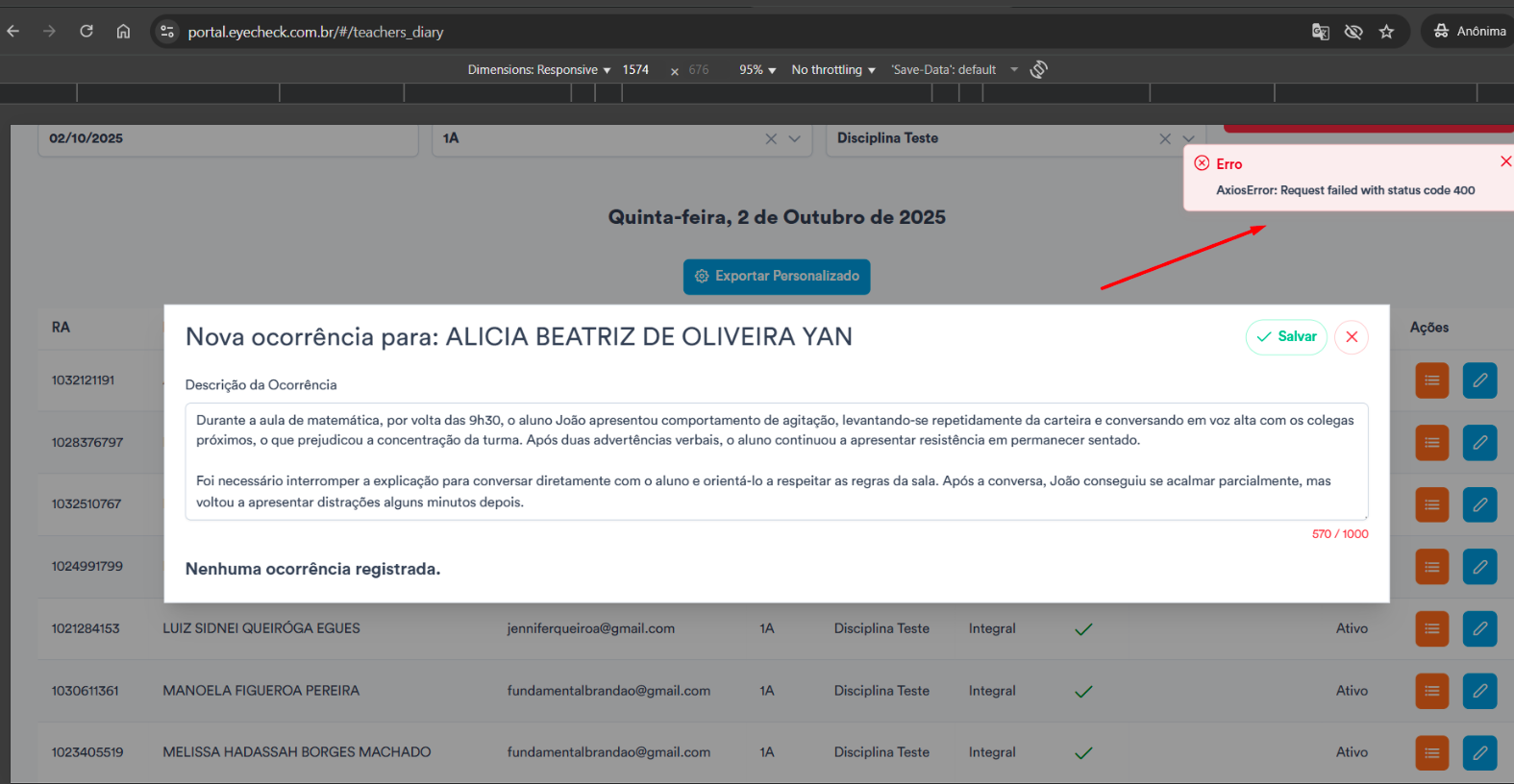The height and width of the screenshot is (784, 1514).
Task: Close the Erro notification toast
Action: click(1505, 161)
